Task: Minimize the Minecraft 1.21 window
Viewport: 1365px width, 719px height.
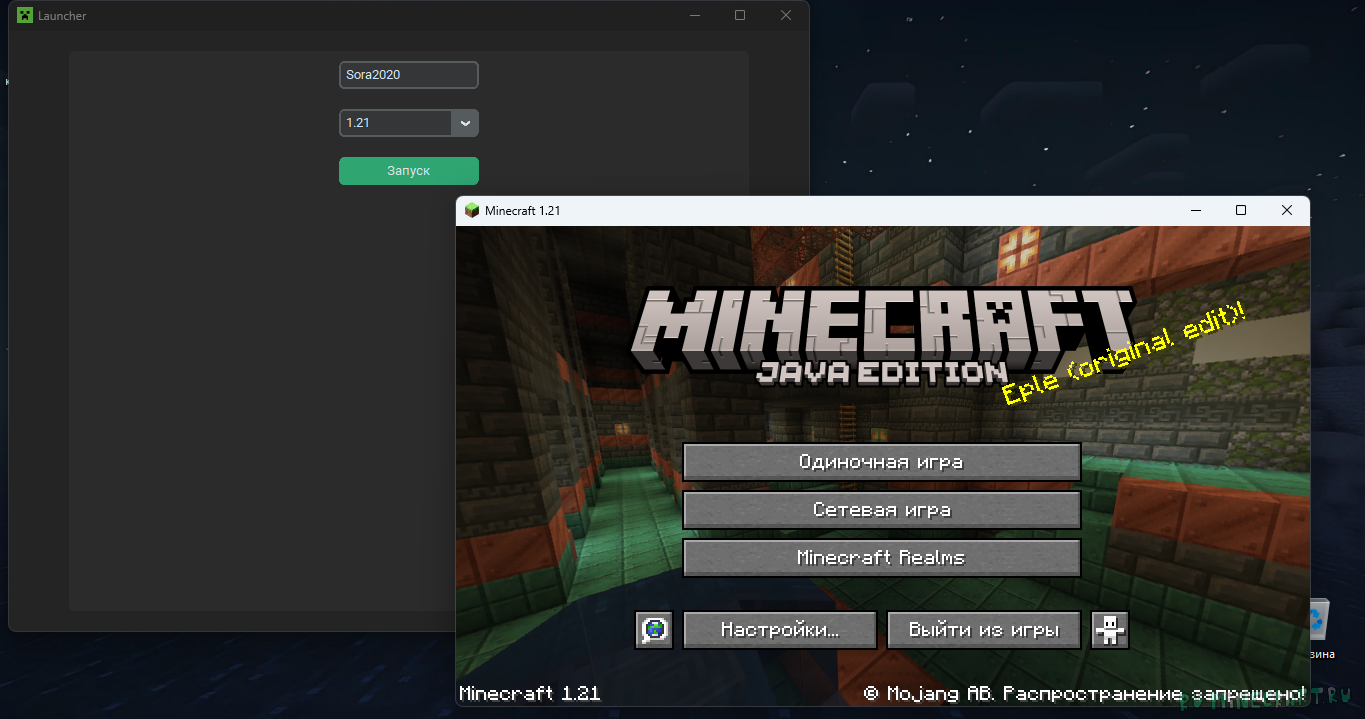Action: click(1195, 210)
